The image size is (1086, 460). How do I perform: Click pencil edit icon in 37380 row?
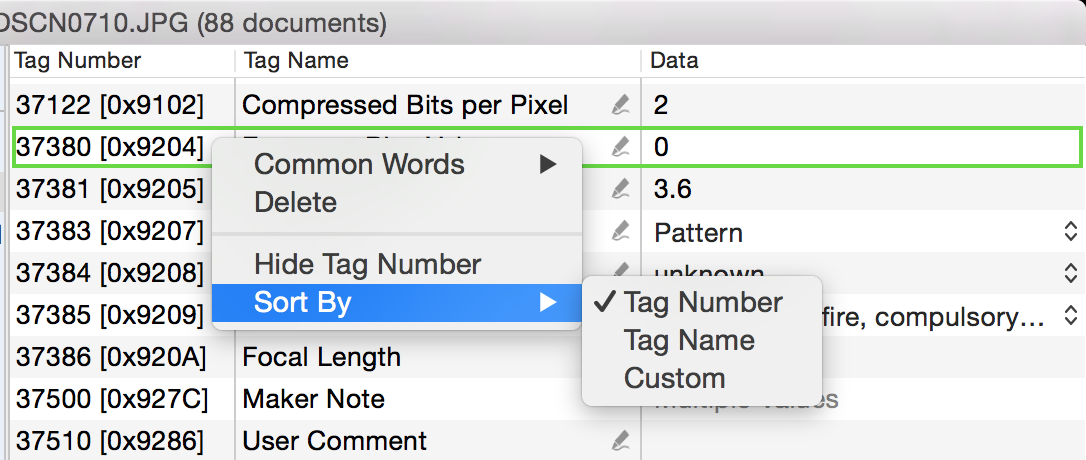pyautogui.click(x=621, y=147)
